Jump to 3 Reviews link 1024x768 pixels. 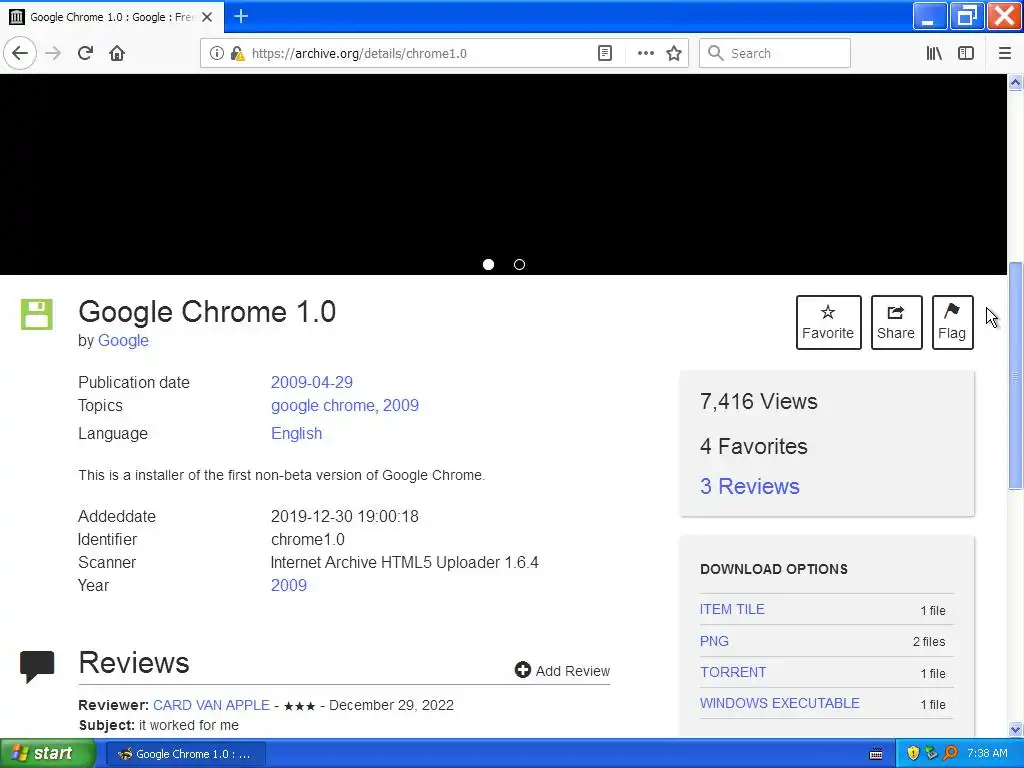[x=750, y=487]
